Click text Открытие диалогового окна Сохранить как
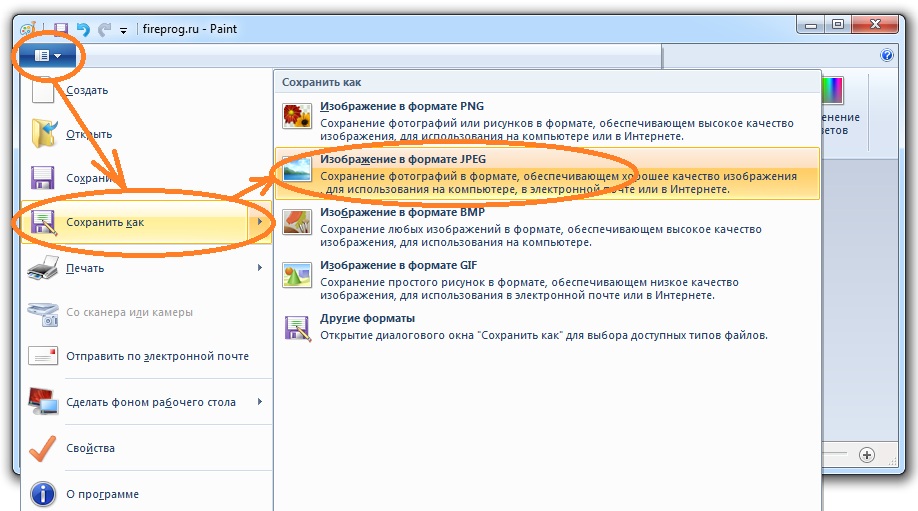Screen dimensions: 918x511 click(544, 335)
